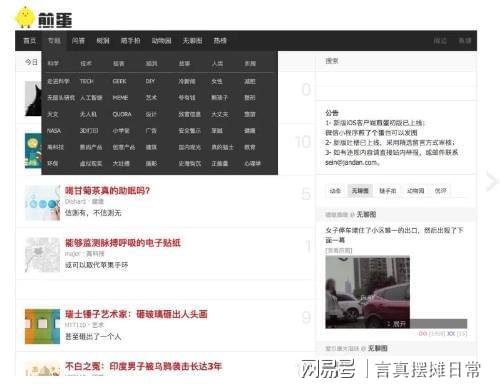Select MEME in the topics dropdown
The image size is (500, 389).
(120, 98)
